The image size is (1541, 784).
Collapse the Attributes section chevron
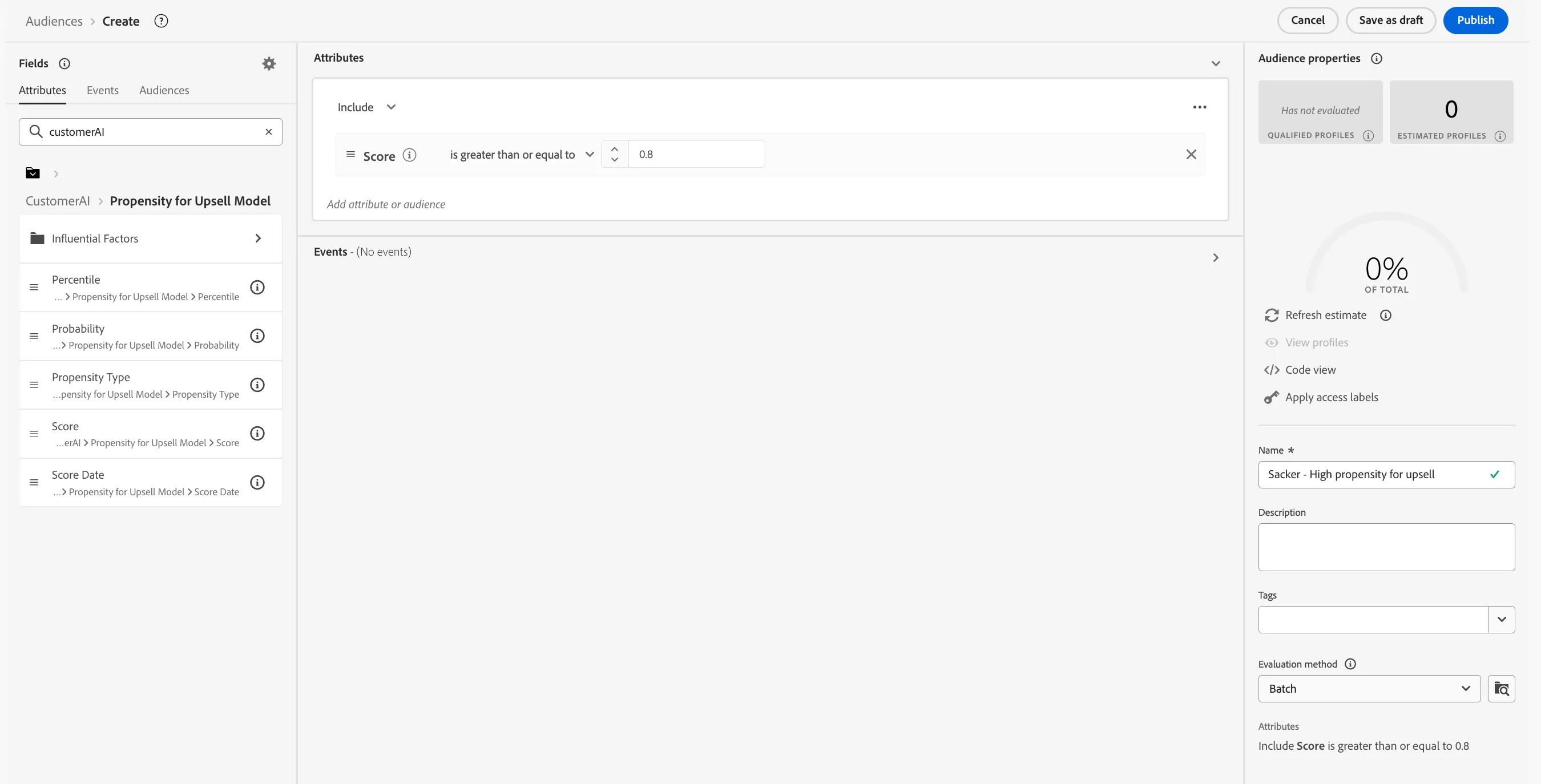[x=1216, y=63]
